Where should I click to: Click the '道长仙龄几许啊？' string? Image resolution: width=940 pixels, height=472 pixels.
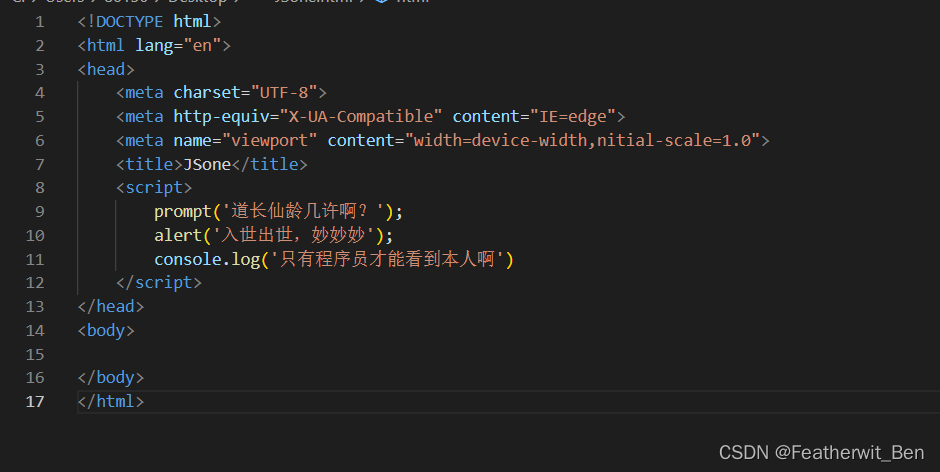coord(303,211)
